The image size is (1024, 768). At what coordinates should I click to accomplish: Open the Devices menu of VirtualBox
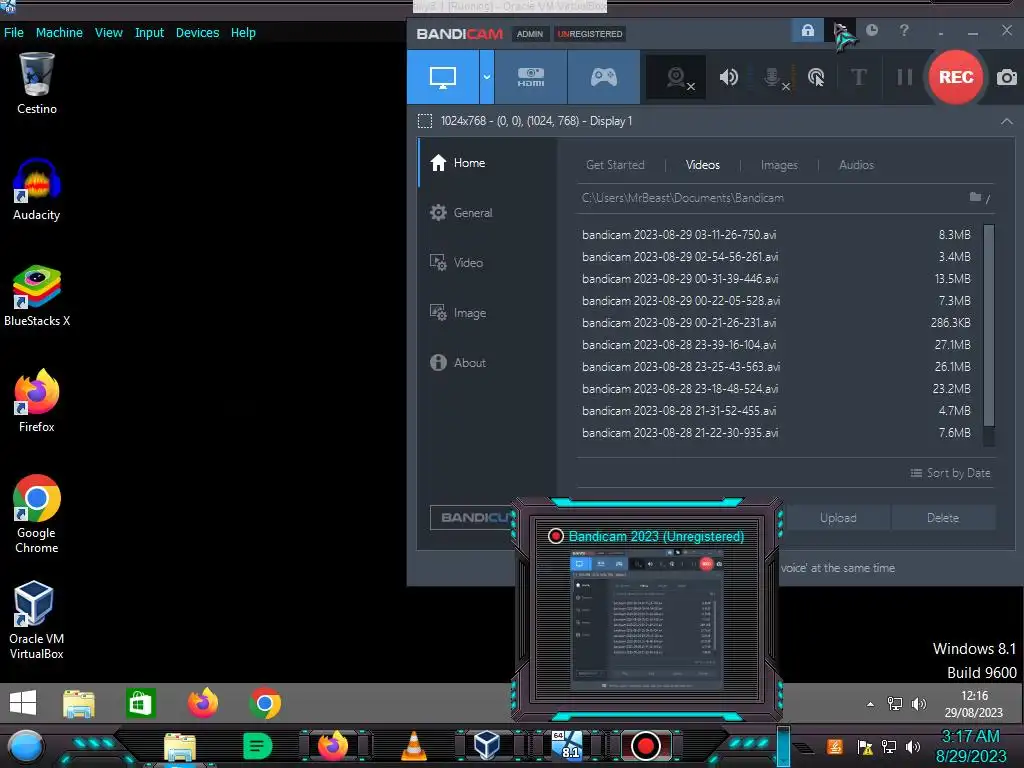[x=197, y=33]
